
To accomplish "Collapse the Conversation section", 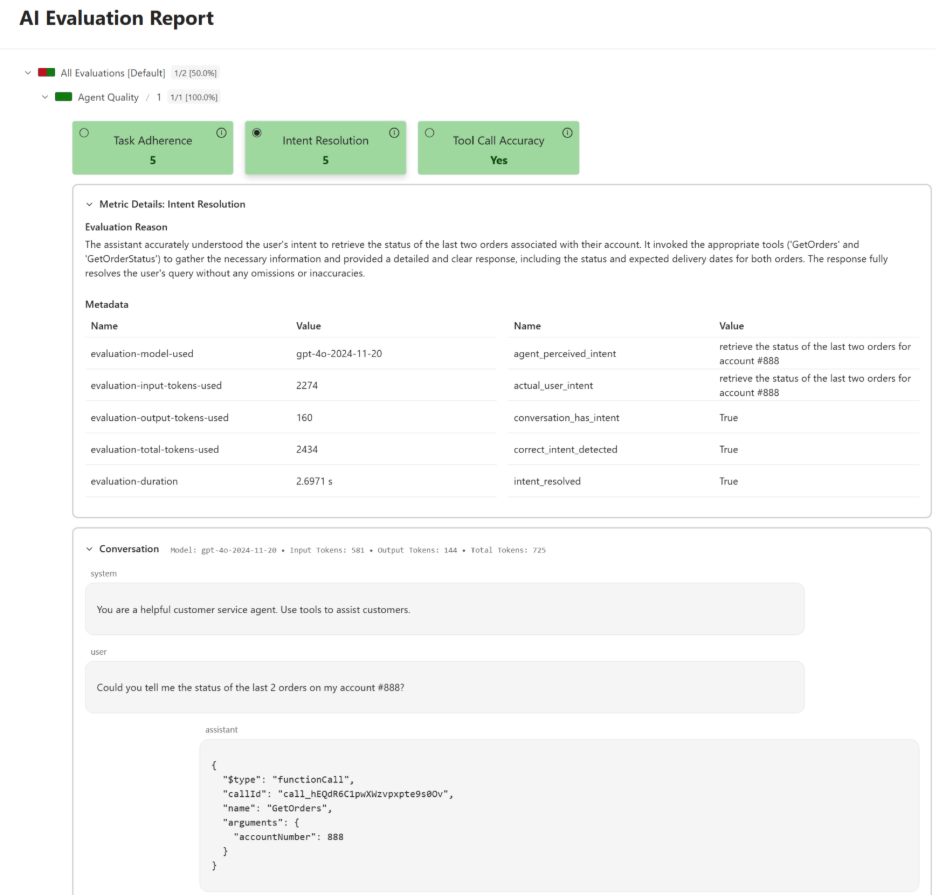I will 88,548.
